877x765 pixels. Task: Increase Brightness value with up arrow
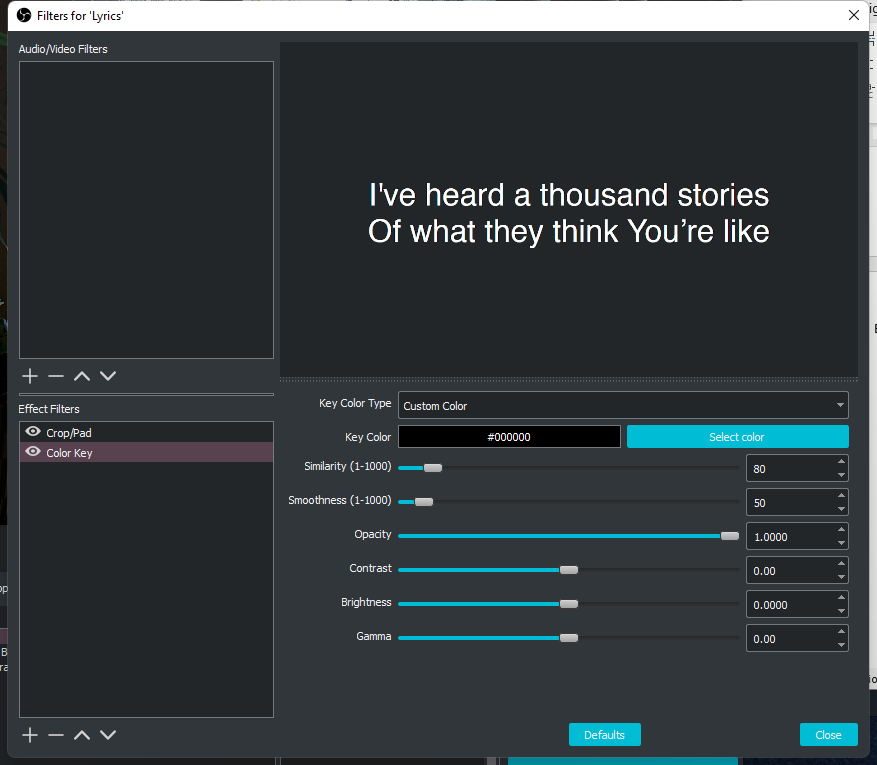[x=841, y=598]
